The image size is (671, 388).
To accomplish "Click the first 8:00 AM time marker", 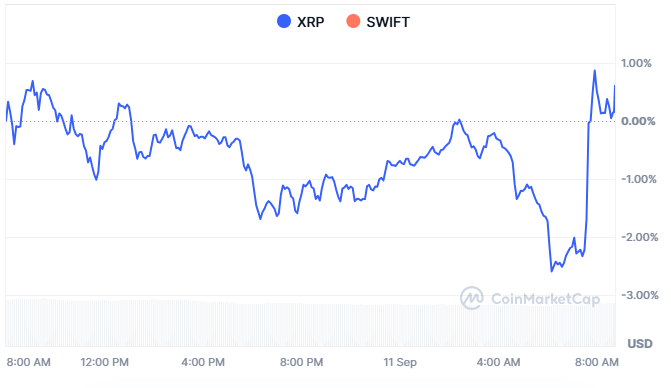I will 28,362.
